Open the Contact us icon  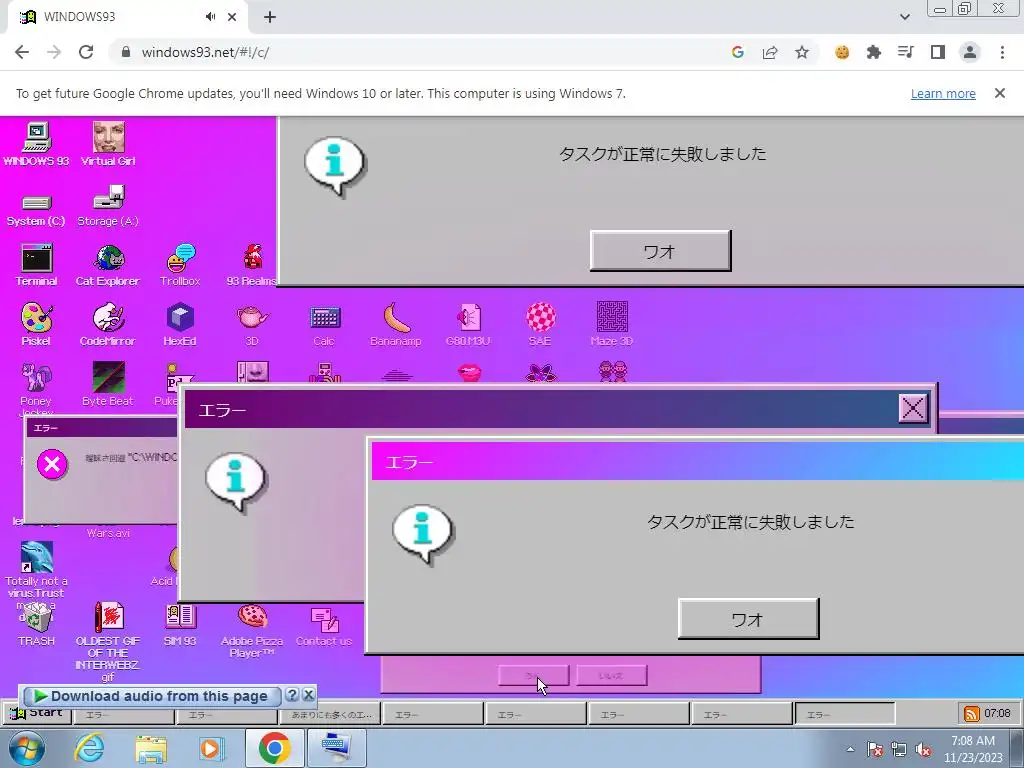[324, 626]
